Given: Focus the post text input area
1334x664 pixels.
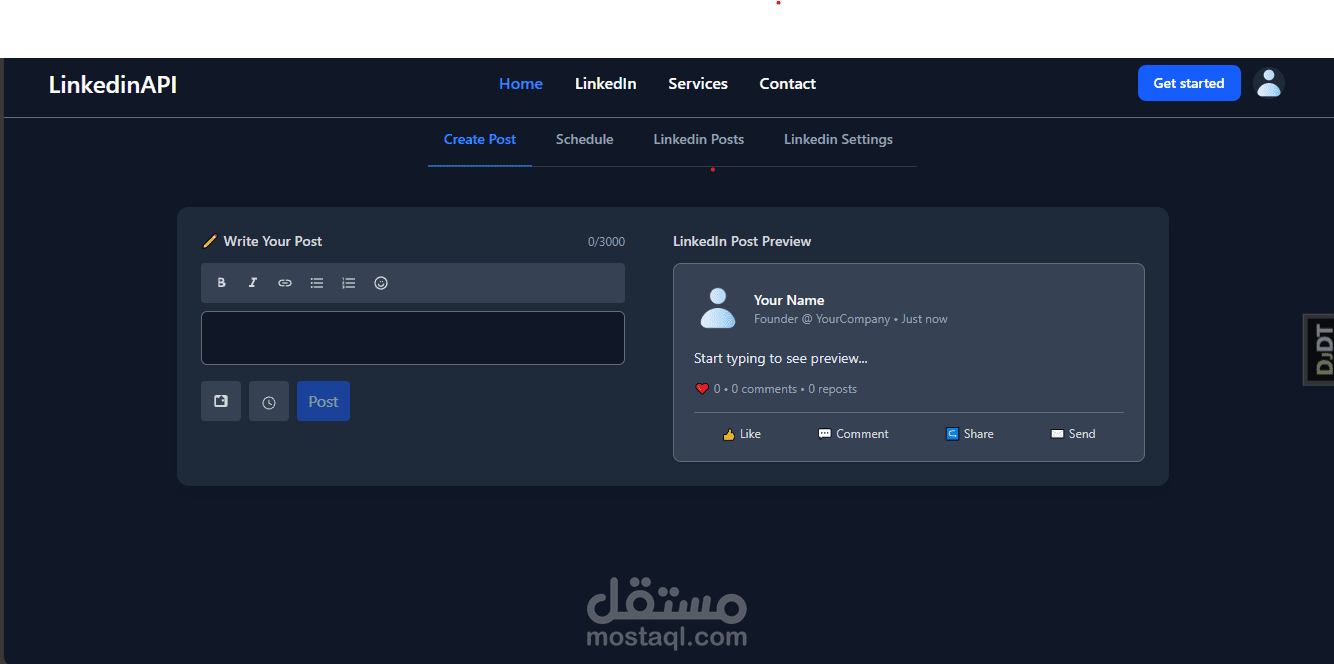Looking at the screenshot, I should (x=413, y=338).
